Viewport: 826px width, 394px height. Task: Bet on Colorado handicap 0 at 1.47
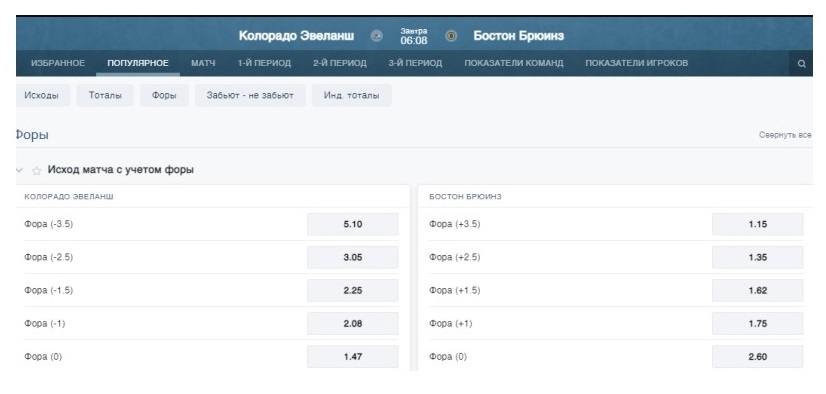(x=353, y=357)
